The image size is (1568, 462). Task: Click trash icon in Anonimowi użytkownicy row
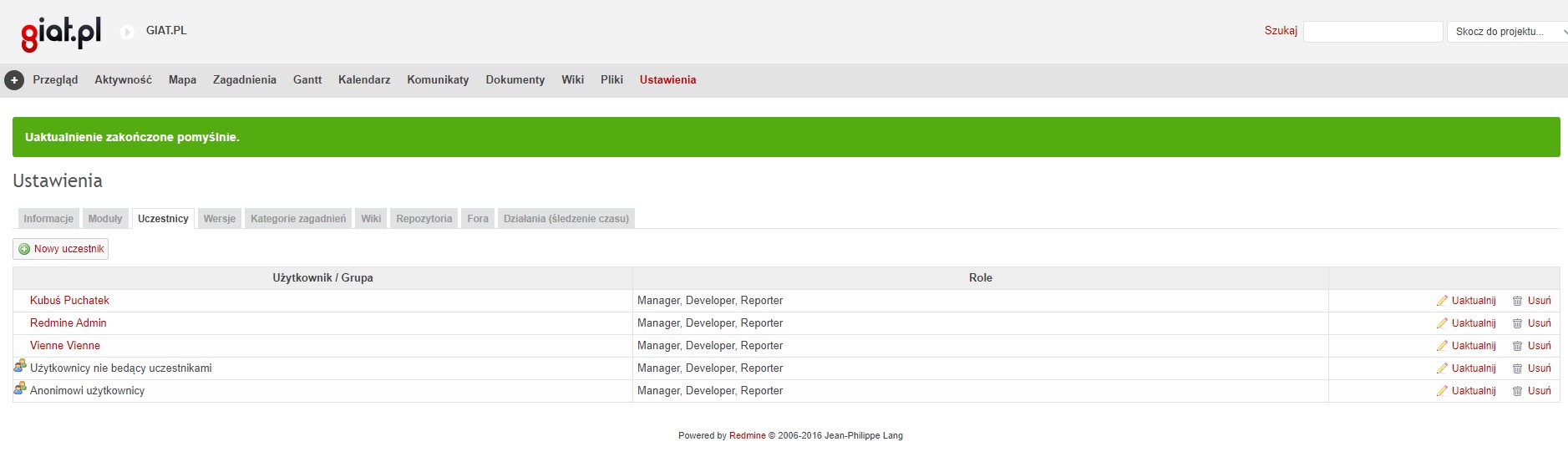click(1518, 391)
